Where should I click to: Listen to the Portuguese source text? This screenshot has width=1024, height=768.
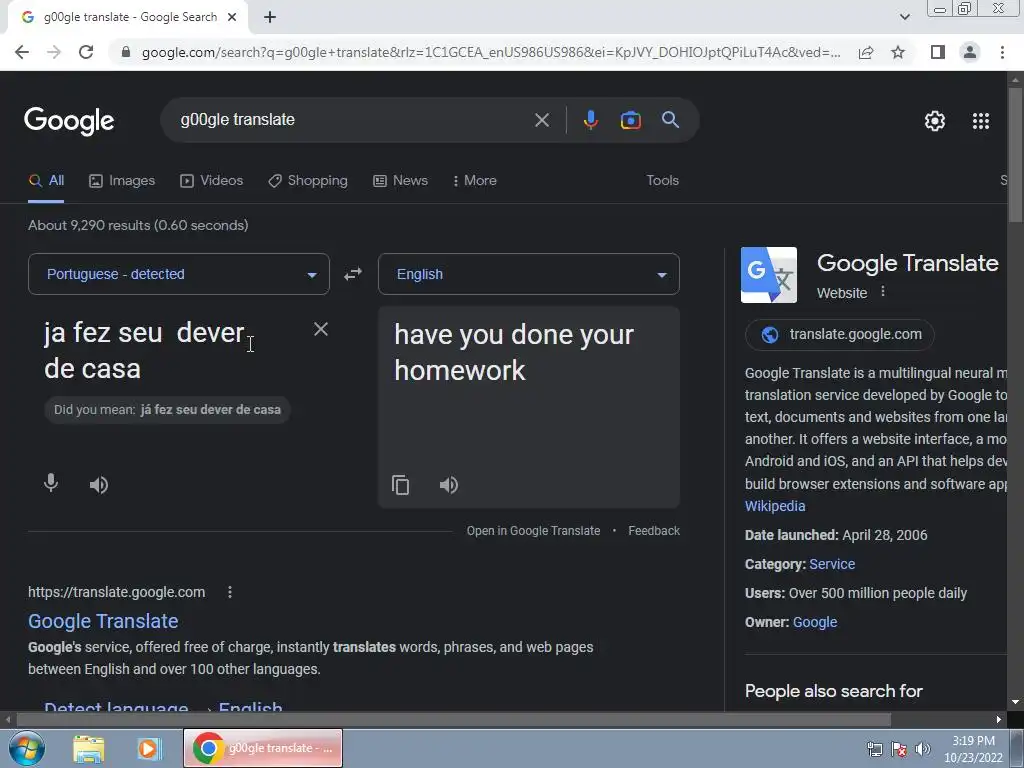pos(99,485)
